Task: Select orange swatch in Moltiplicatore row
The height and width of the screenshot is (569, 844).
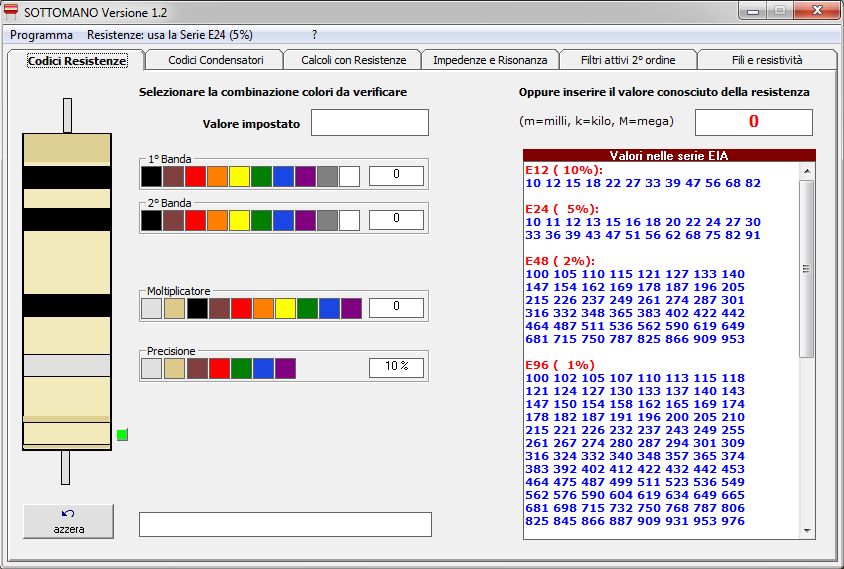Action: tap(263, 308)
